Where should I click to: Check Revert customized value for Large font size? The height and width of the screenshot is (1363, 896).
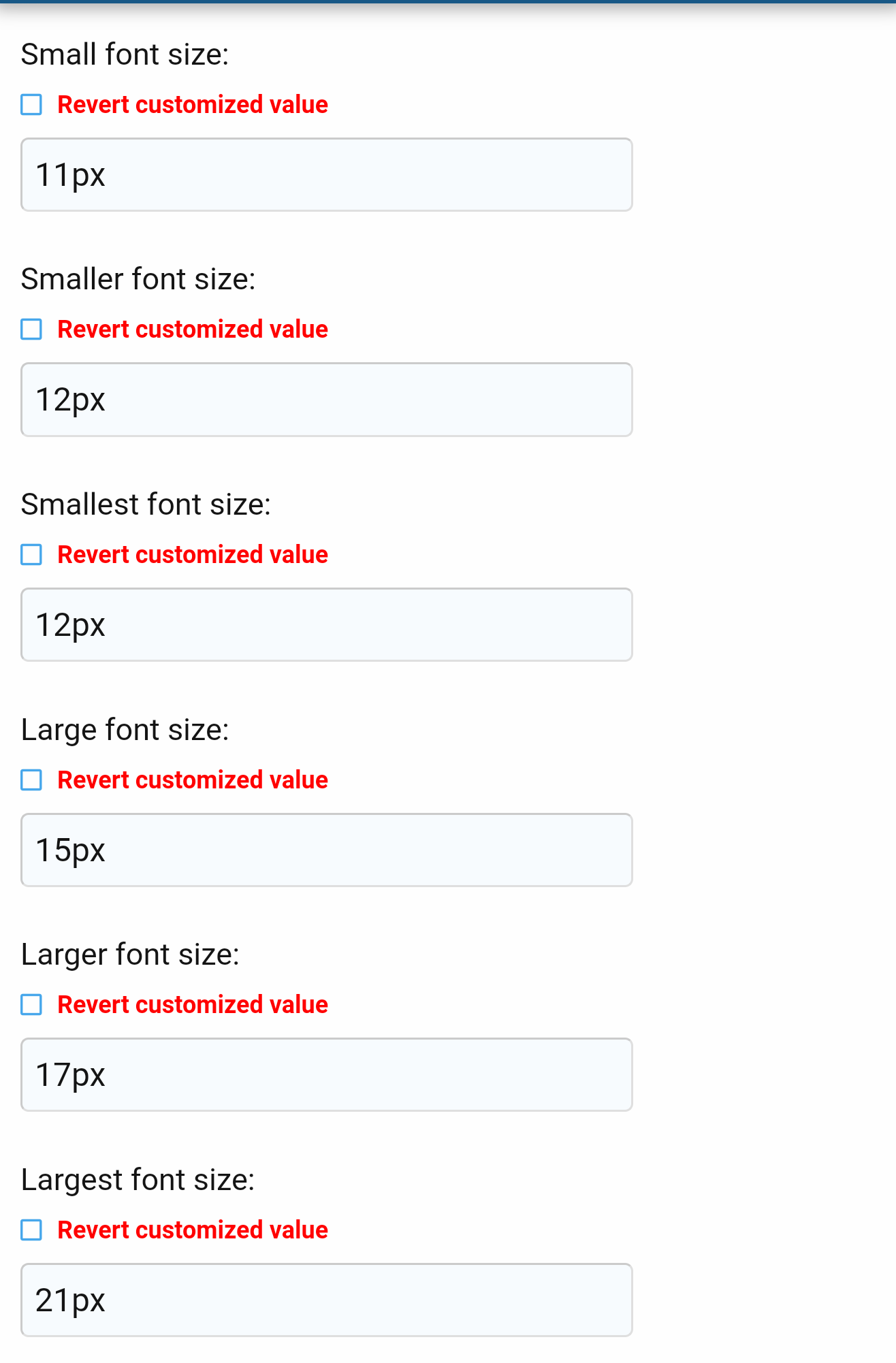click(31, 780)
